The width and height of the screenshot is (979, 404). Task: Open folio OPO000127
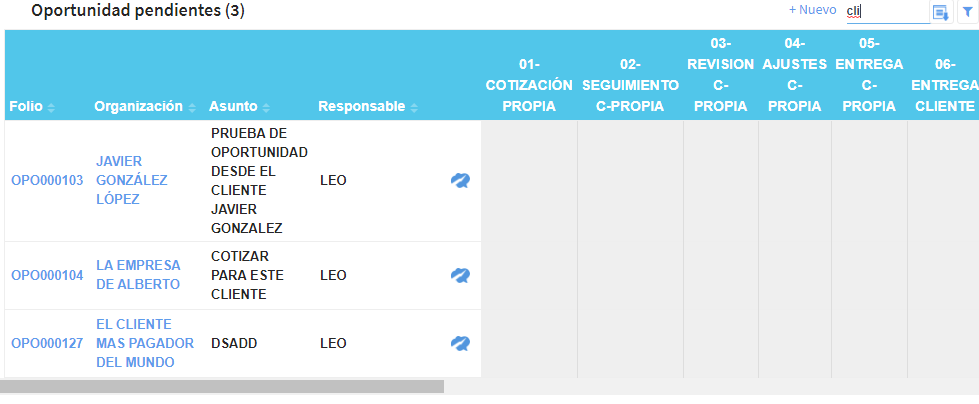[x=47, y=343]
